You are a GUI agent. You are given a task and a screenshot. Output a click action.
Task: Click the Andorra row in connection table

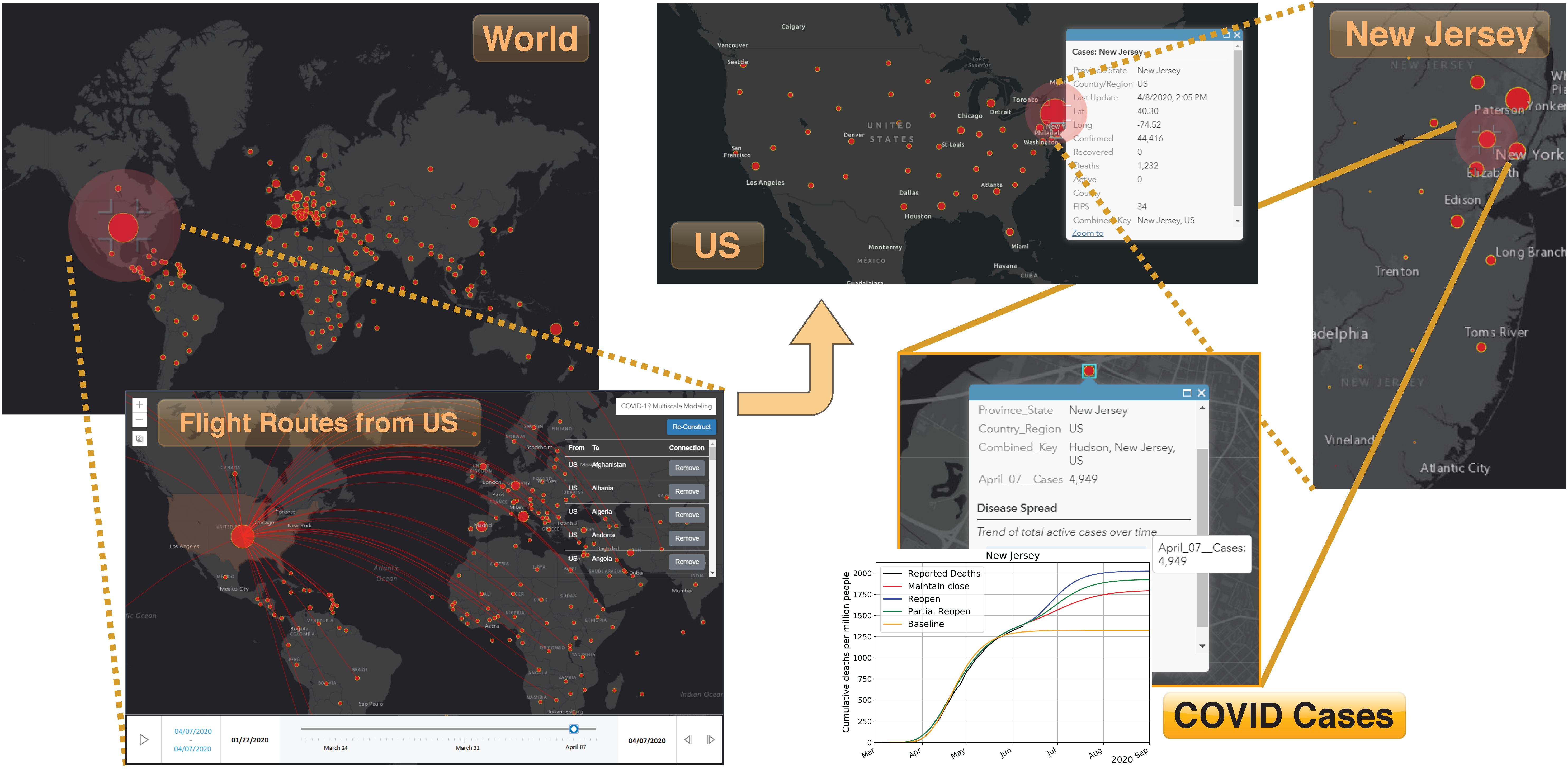(637, 538)
